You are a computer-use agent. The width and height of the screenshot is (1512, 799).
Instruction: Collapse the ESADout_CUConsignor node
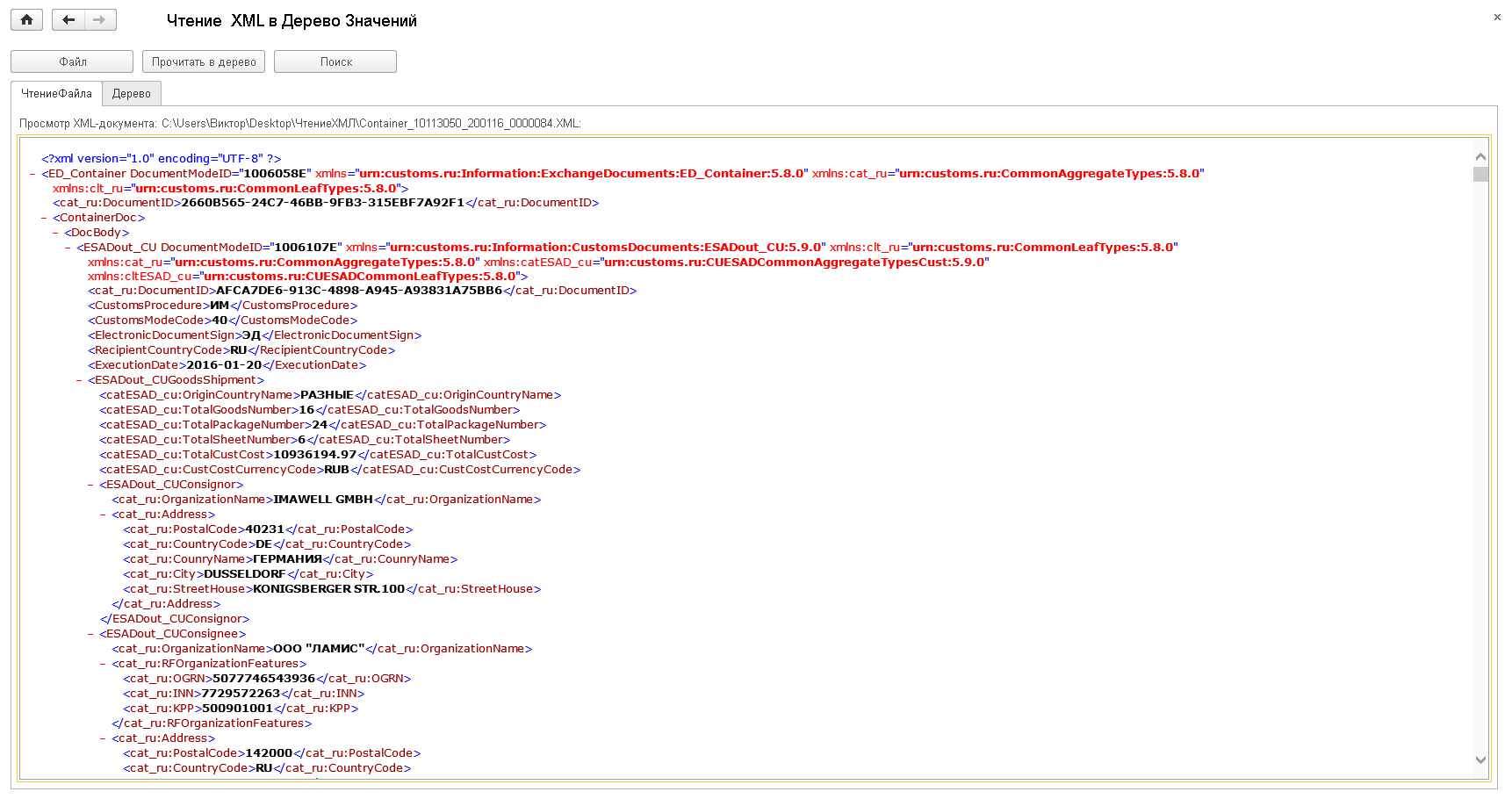coord(90,485)
